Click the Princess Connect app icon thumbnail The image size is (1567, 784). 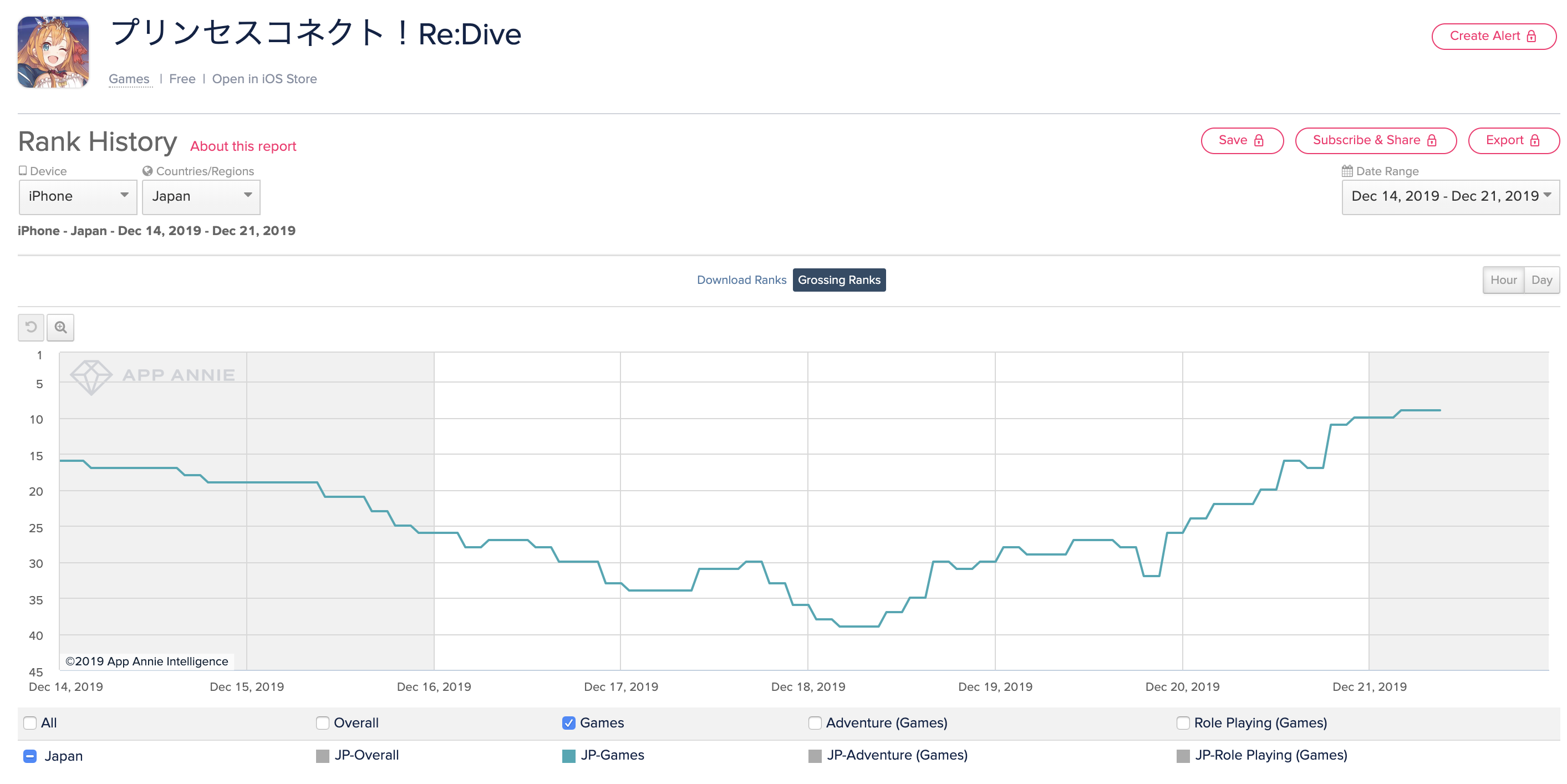53,52
